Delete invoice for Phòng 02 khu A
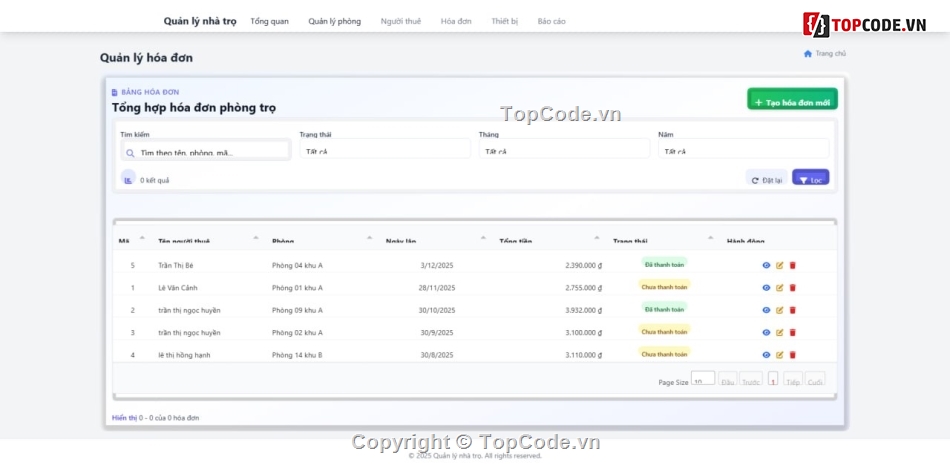The image size is (950, 465). pyautogui.click(x=792, y=332)
